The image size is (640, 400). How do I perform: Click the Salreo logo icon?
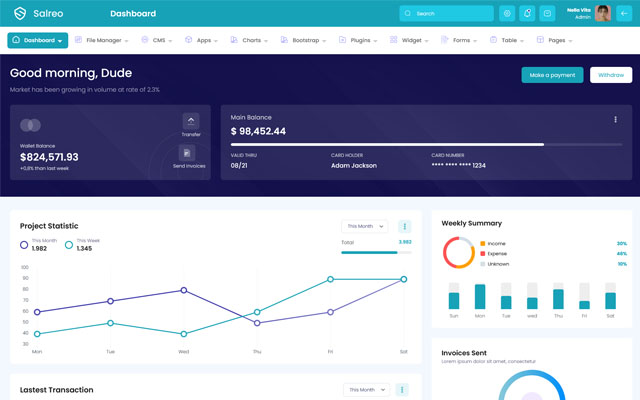[20, 13]
